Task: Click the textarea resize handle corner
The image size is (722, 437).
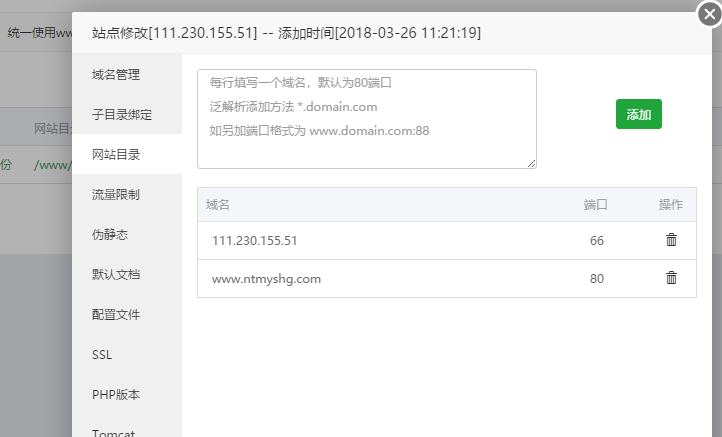Action: pos(531,163)
